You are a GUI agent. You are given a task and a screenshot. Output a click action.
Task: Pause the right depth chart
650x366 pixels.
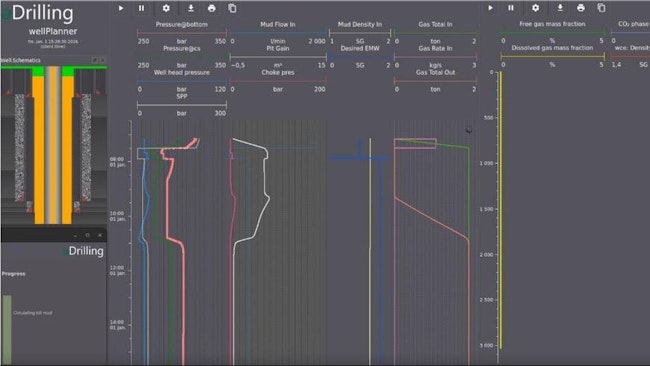point(511,7)
